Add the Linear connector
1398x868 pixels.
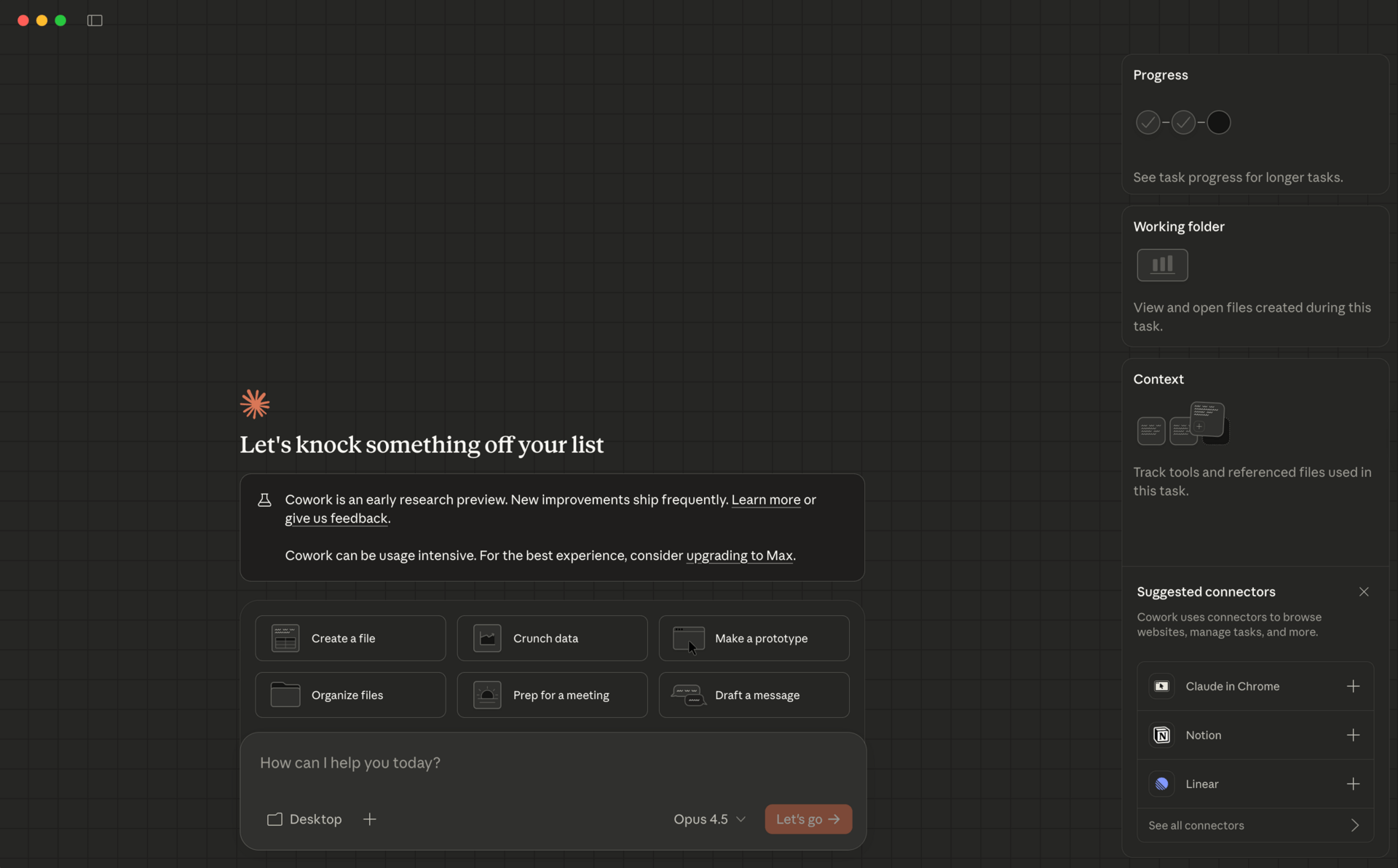click(x=1353, y=784)
